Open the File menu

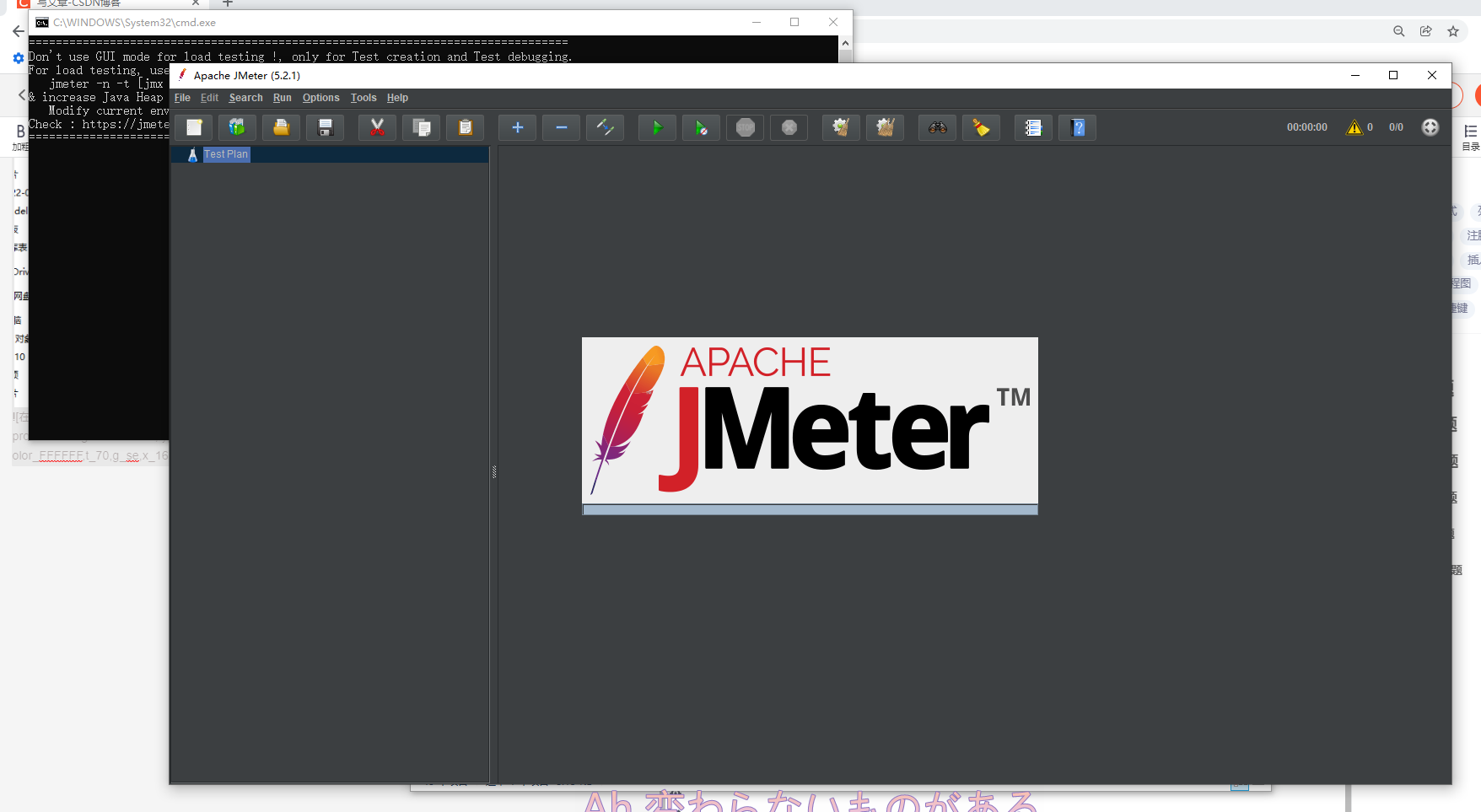(182, 98)
